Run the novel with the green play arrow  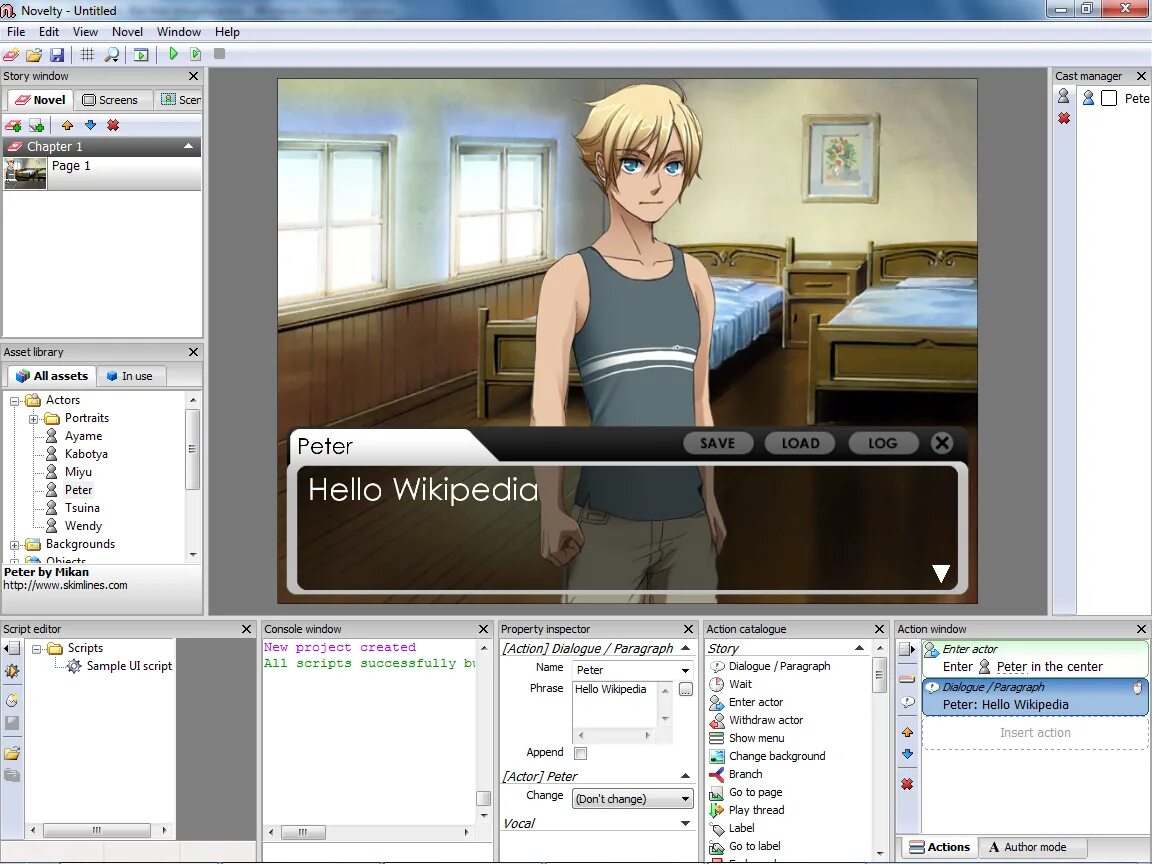pyautogui.click(x=173, y=54)
